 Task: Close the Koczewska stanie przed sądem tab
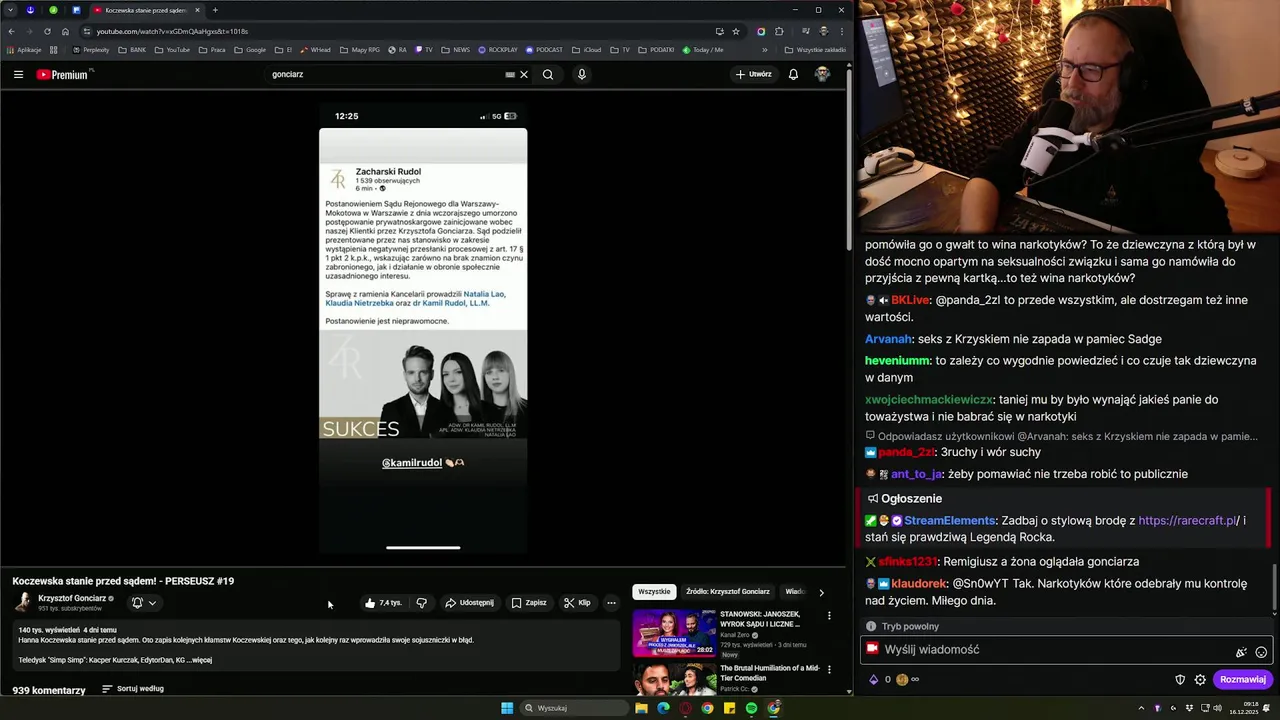(x=197, y=10)
